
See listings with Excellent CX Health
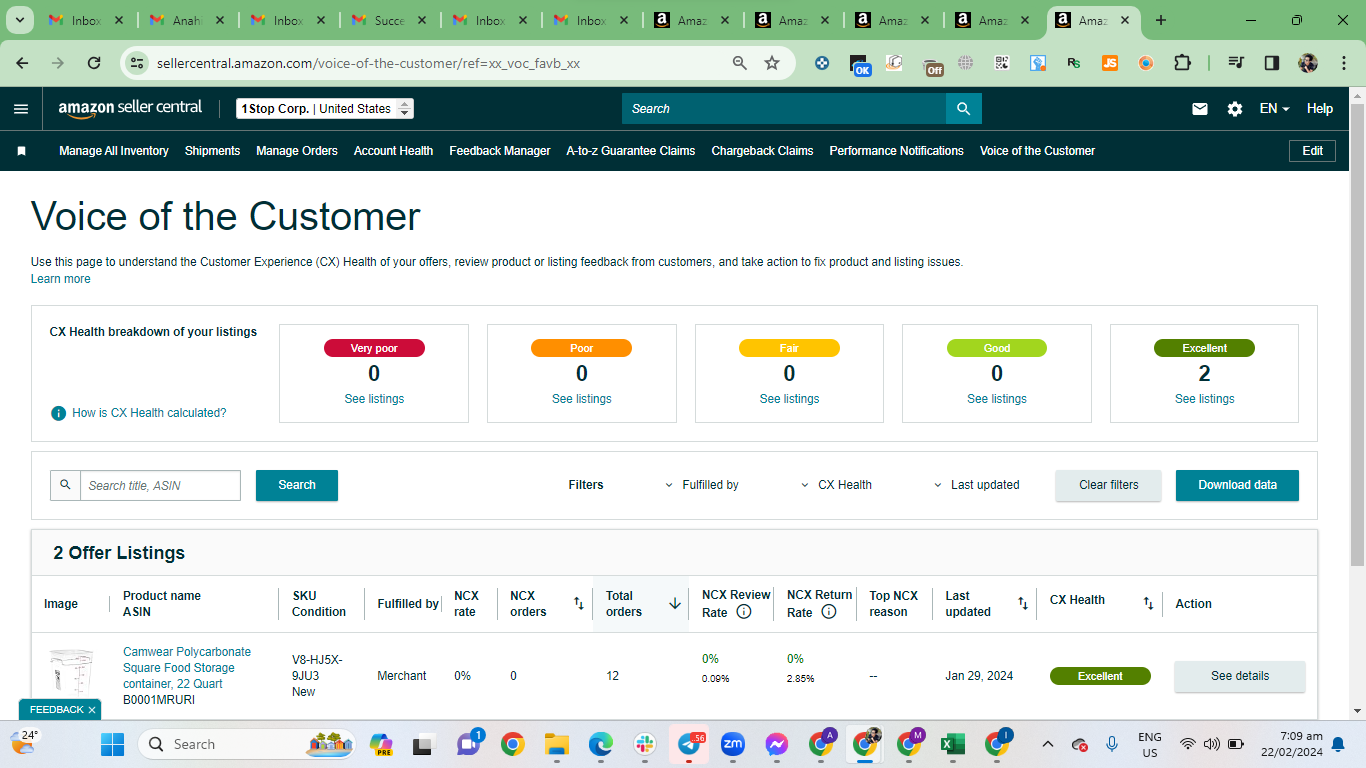coord(1205,399)
